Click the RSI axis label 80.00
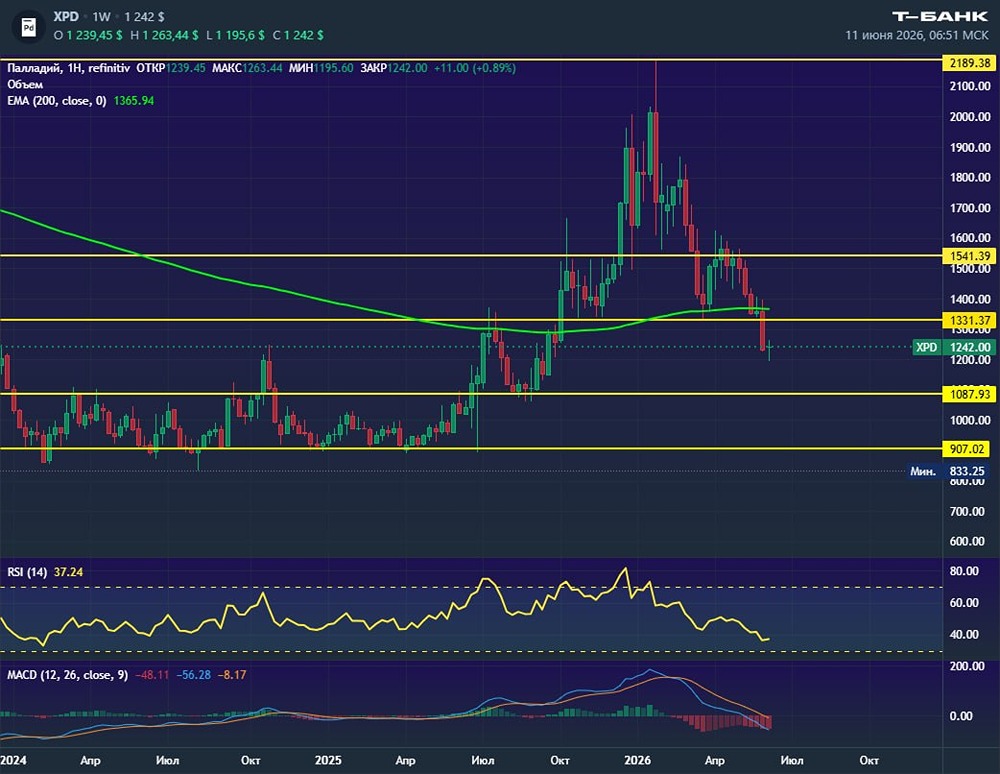Viewport: 1000px width, 774px height. point(964,571)
